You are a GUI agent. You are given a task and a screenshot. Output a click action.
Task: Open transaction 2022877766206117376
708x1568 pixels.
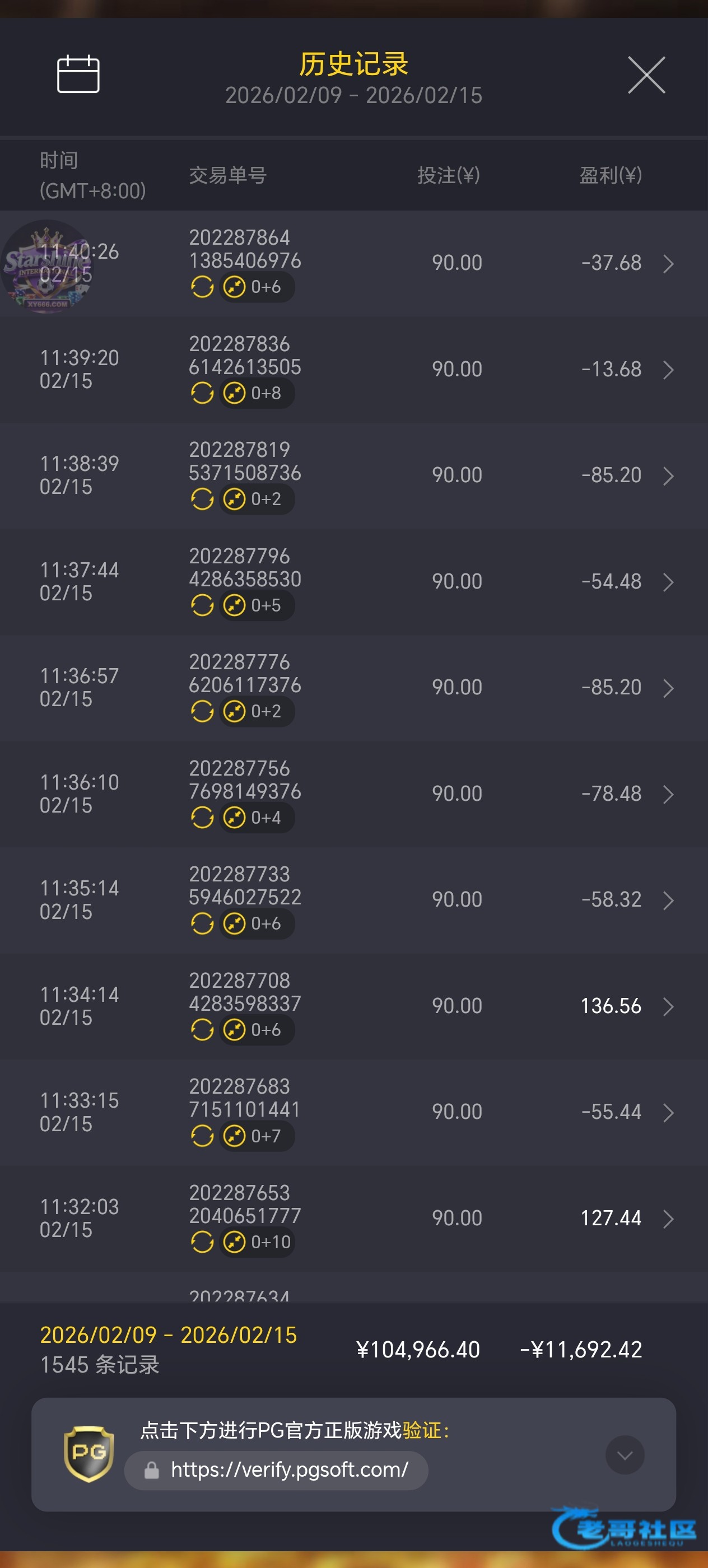[x=245, y=674]
